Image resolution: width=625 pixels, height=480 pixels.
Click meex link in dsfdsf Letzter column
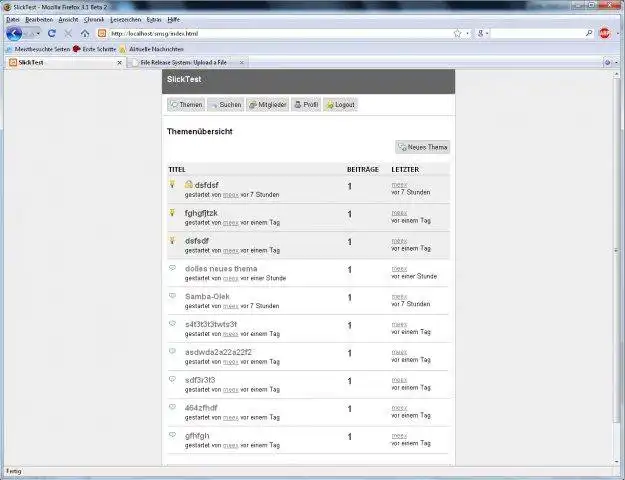pyautogui.click(x=399, y=185)
